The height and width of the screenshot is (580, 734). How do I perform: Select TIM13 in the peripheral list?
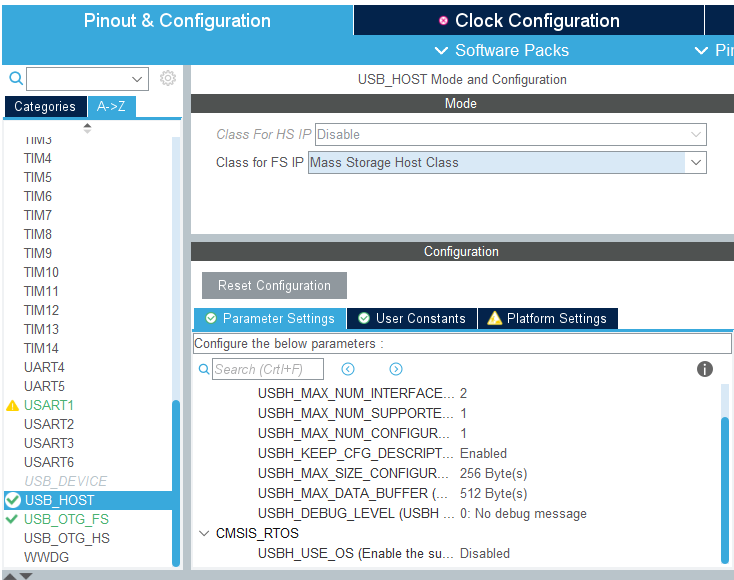41,329
